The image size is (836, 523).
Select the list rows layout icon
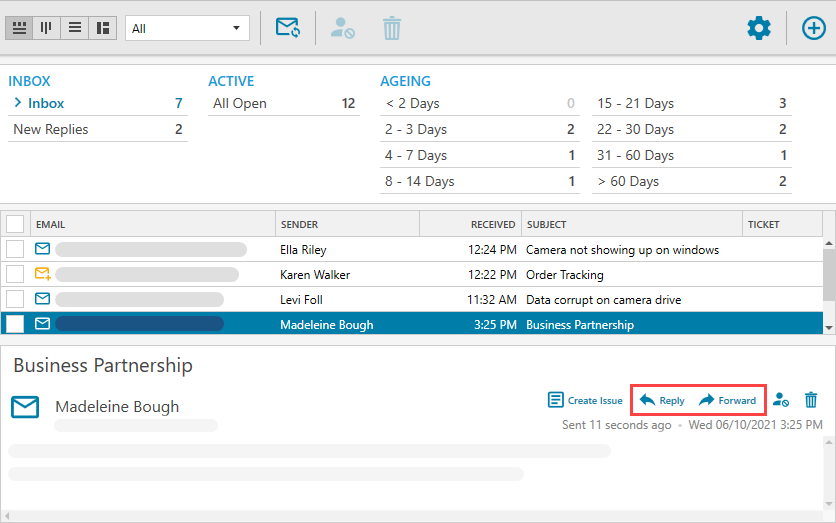click(x=75, y=28)
